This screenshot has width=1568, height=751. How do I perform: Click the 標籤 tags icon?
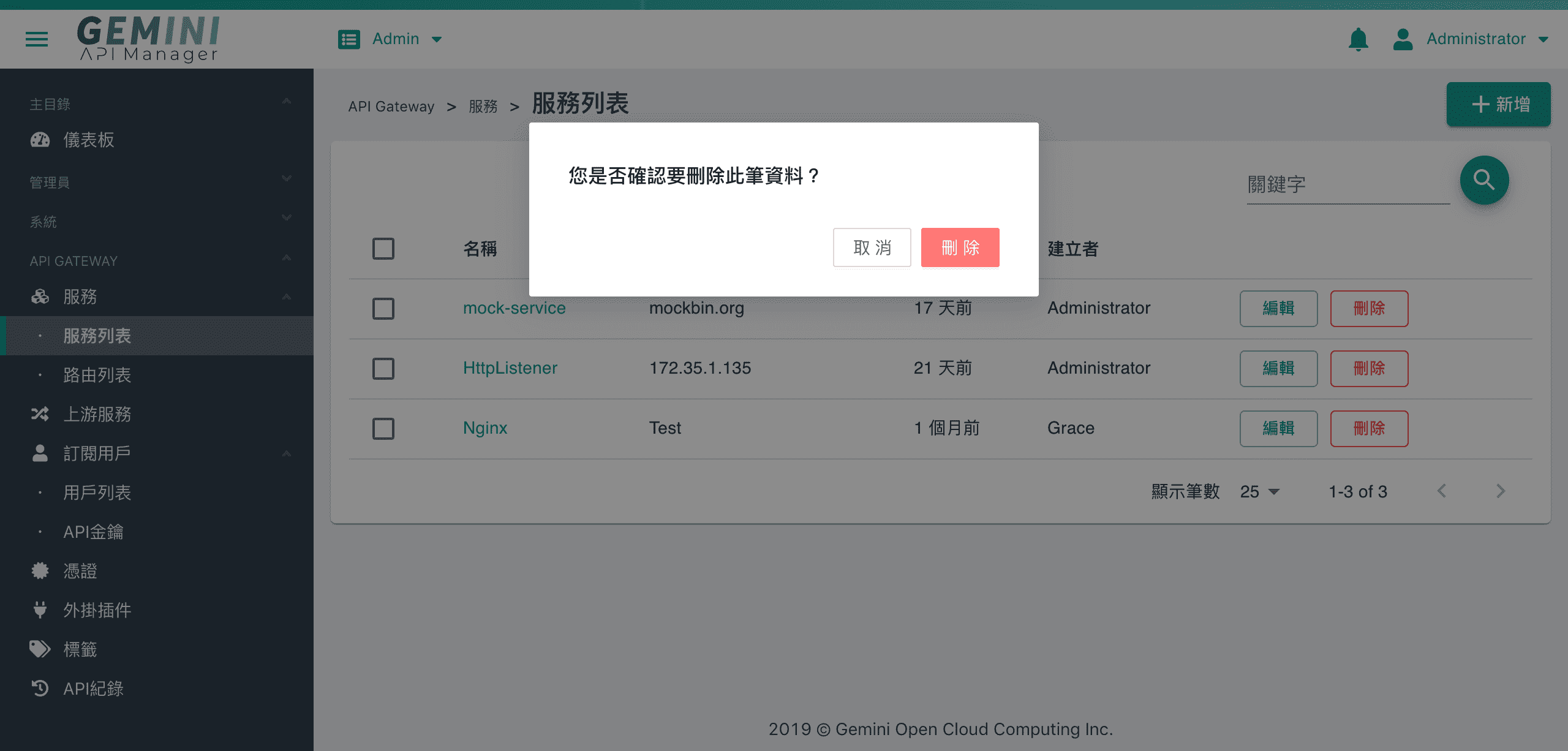click(40, 649)
